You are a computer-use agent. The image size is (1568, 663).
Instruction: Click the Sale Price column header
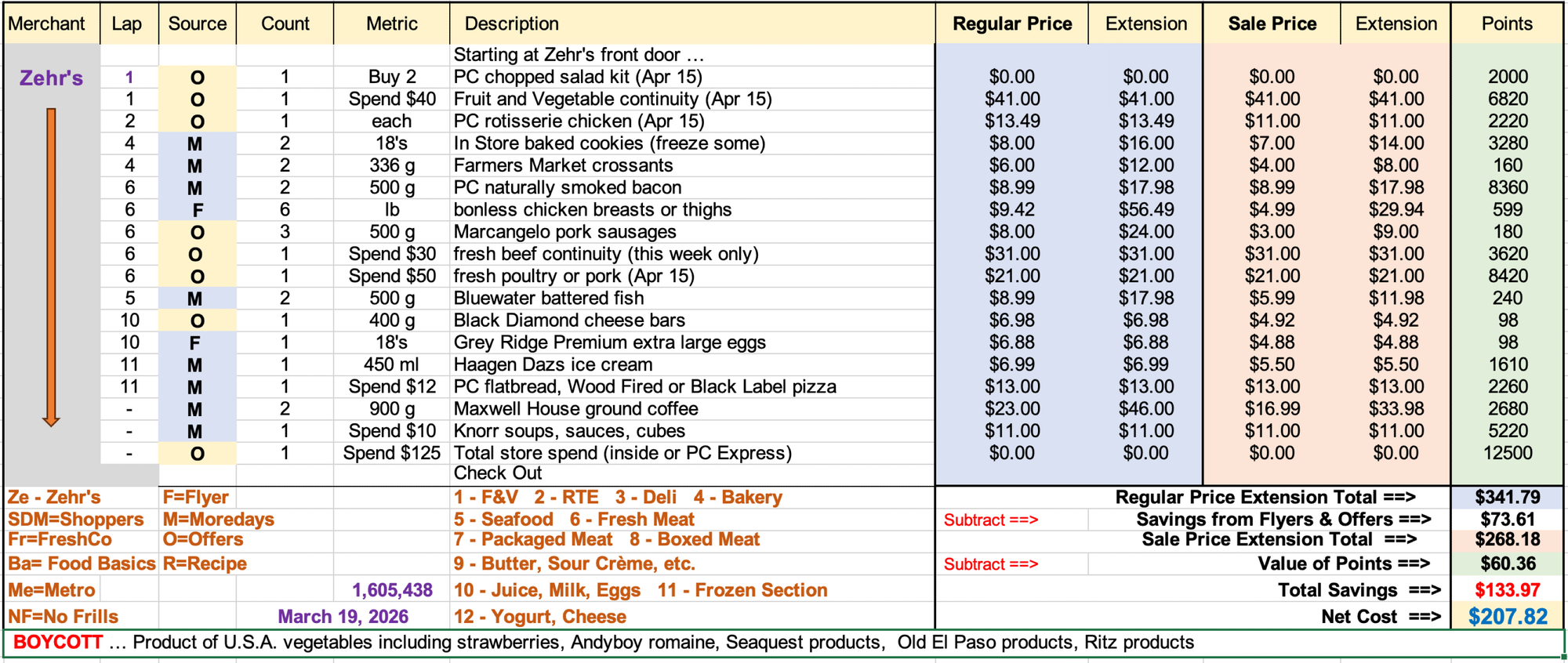click(x=1272, y=24)
